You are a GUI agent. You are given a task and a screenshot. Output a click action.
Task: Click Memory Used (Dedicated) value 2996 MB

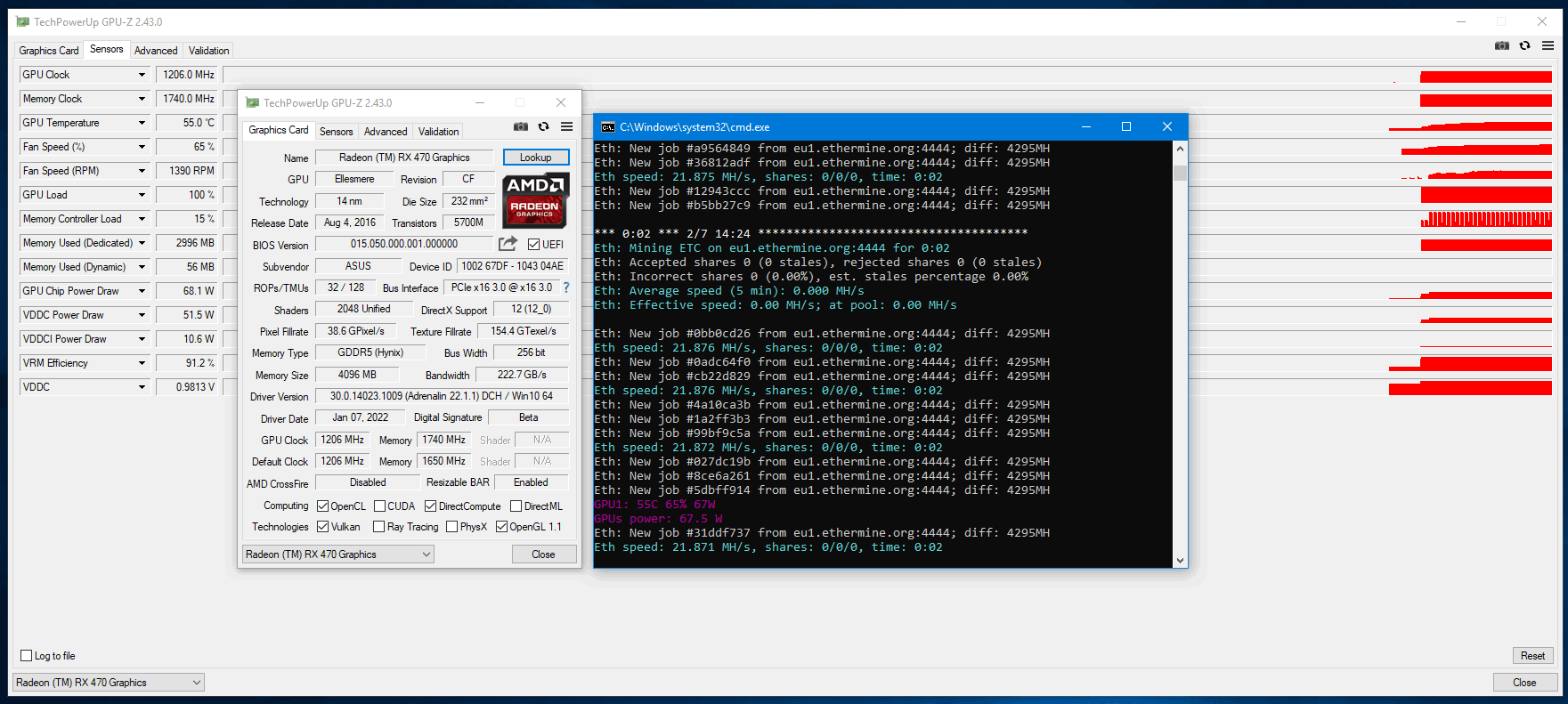189,243
